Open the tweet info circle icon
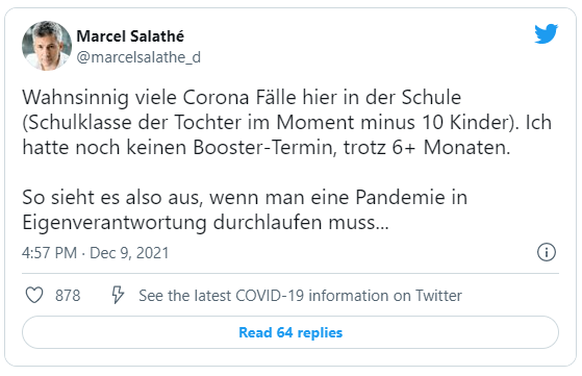The height and width of the screenshot is (376, 582). (546, 252)
